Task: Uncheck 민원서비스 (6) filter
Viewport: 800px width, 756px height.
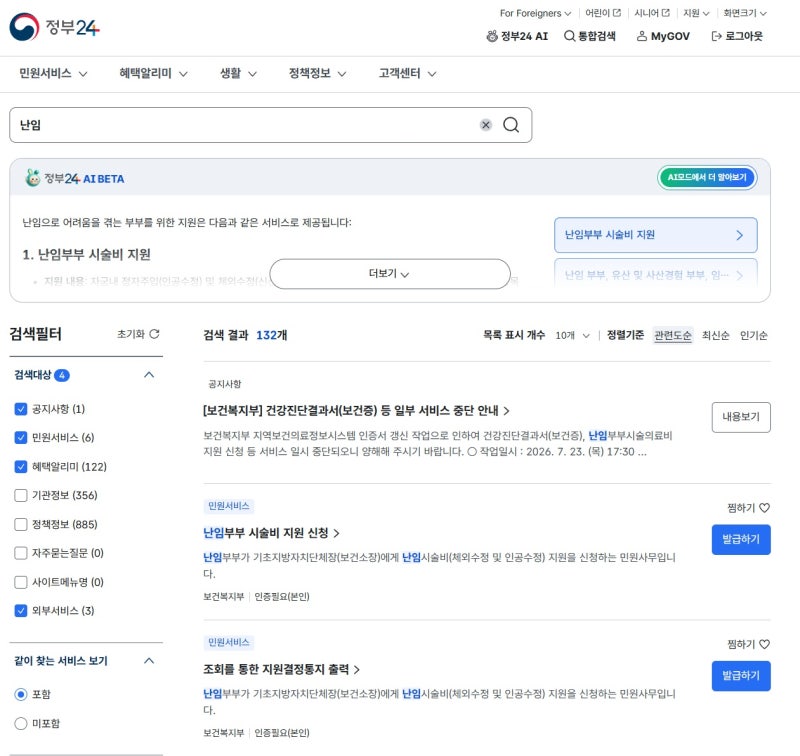Action: click(21, 438)
